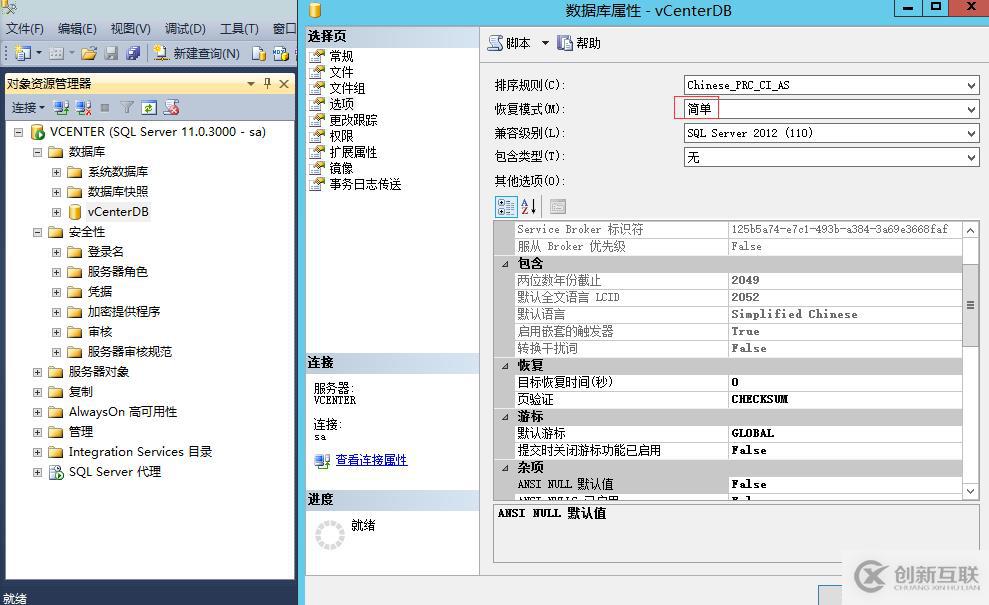Expand the 系统数据库 folder

click(57, 171)
